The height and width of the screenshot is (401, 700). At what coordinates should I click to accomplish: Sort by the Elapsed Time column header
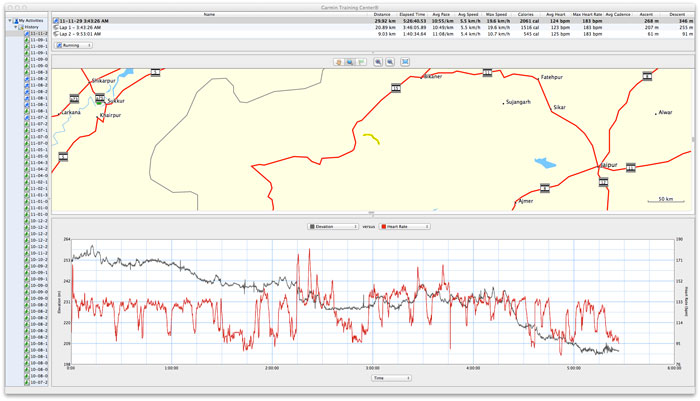(412, 15)
